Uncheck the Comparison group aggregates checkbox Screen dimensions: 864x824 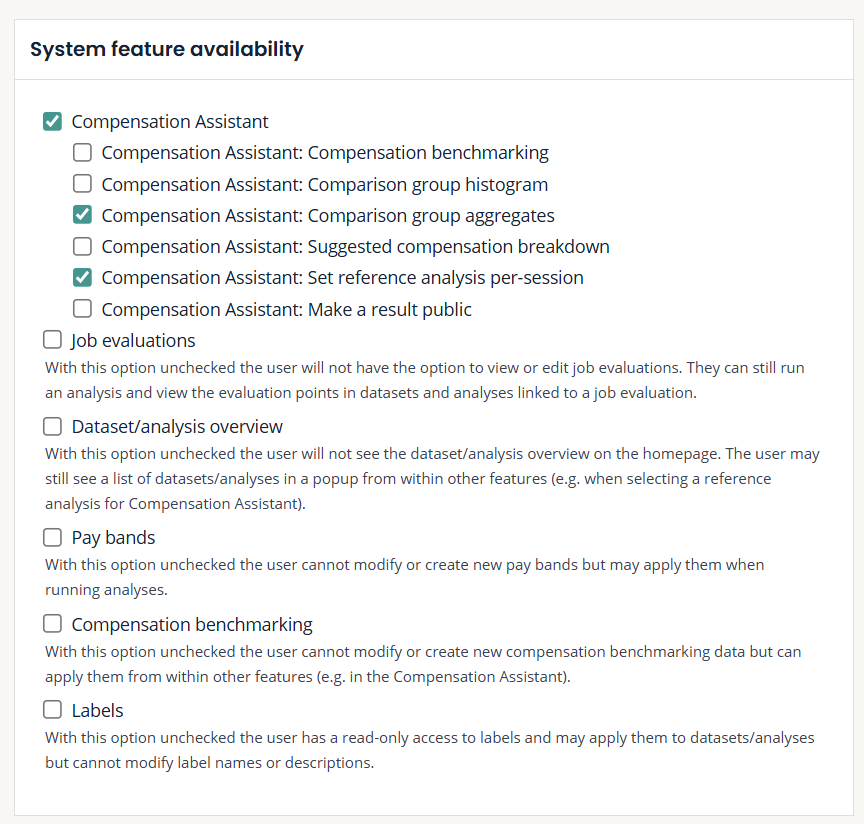pos(83,215)
